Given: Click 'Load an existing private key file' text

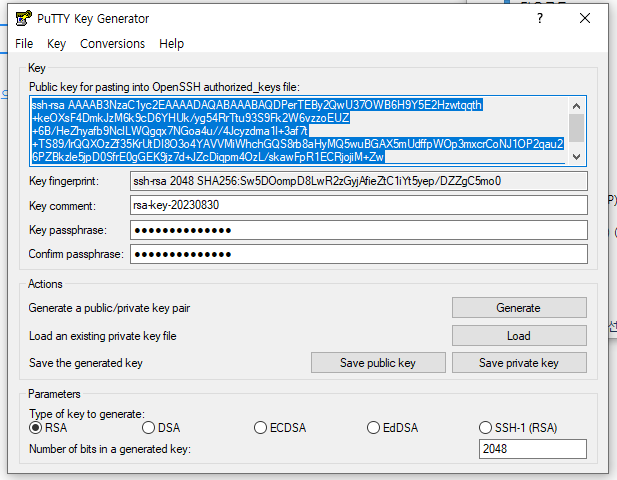Looking at the screenshot, I should pyautogui.click(x=102, y=336).
